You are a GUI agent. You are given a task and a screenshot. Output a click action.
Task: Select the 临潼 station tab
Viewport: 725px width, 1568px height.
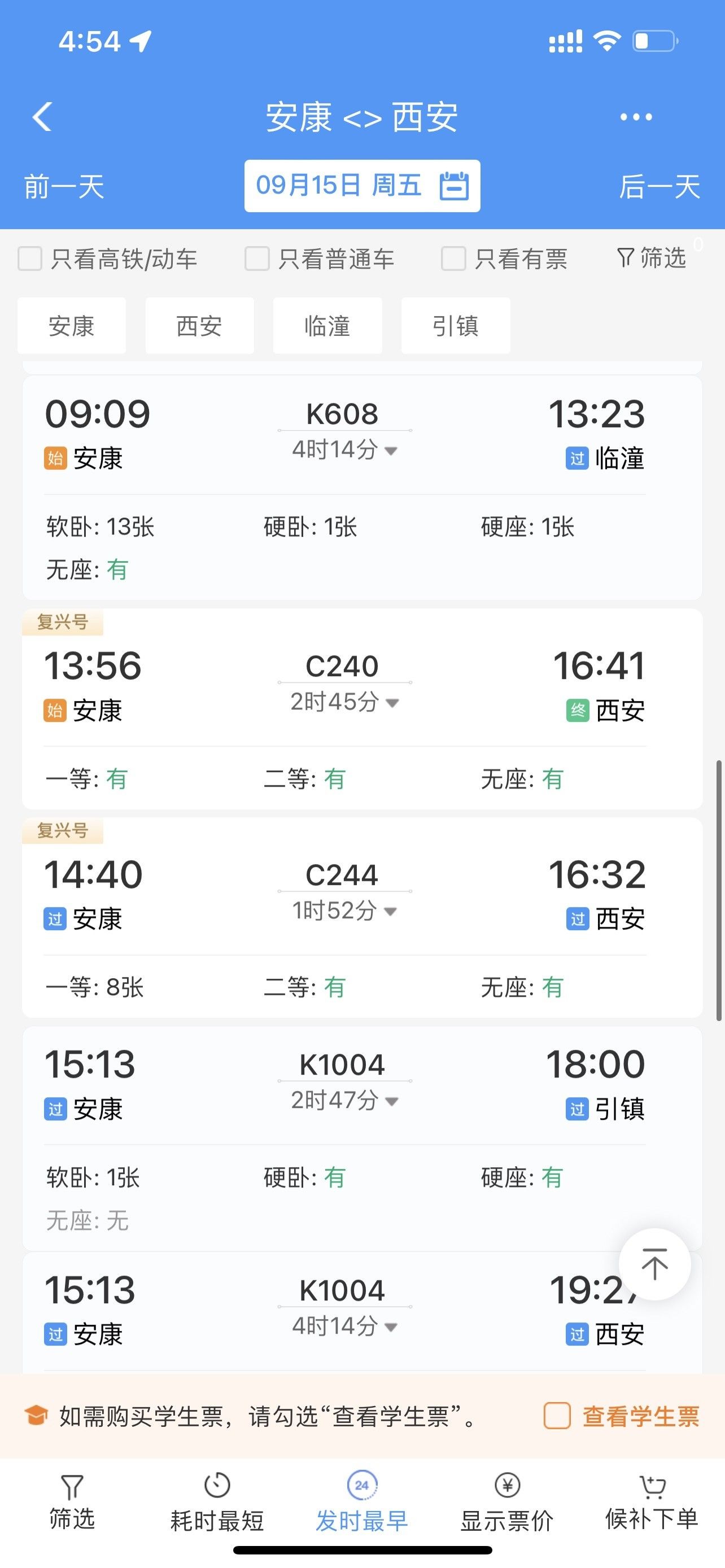click(x=327, y=326)
